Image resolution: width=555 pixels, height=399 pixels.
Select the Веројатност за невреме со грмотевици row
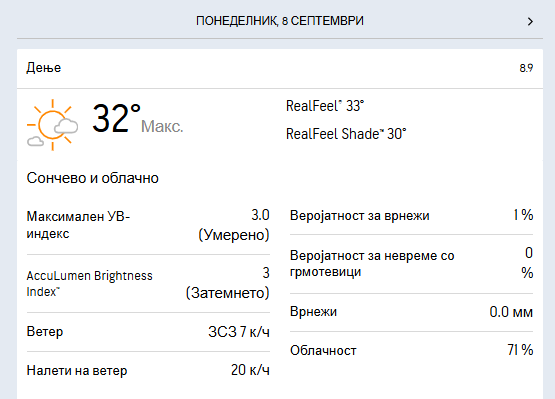pos(411,264)
